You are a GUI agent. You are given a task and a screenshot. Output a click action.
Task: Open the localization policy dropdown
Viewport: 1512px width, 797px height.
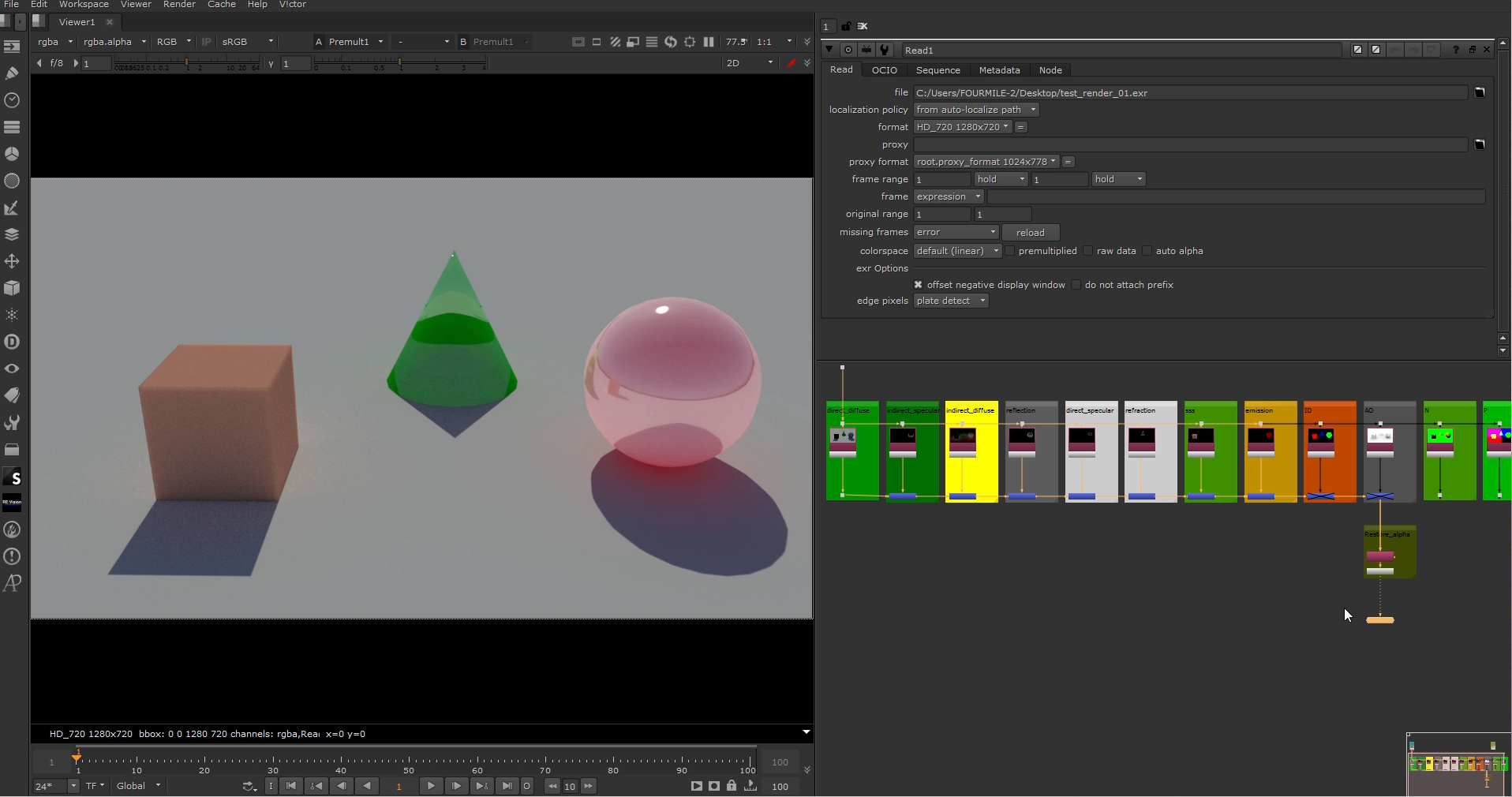pos(975,110)
